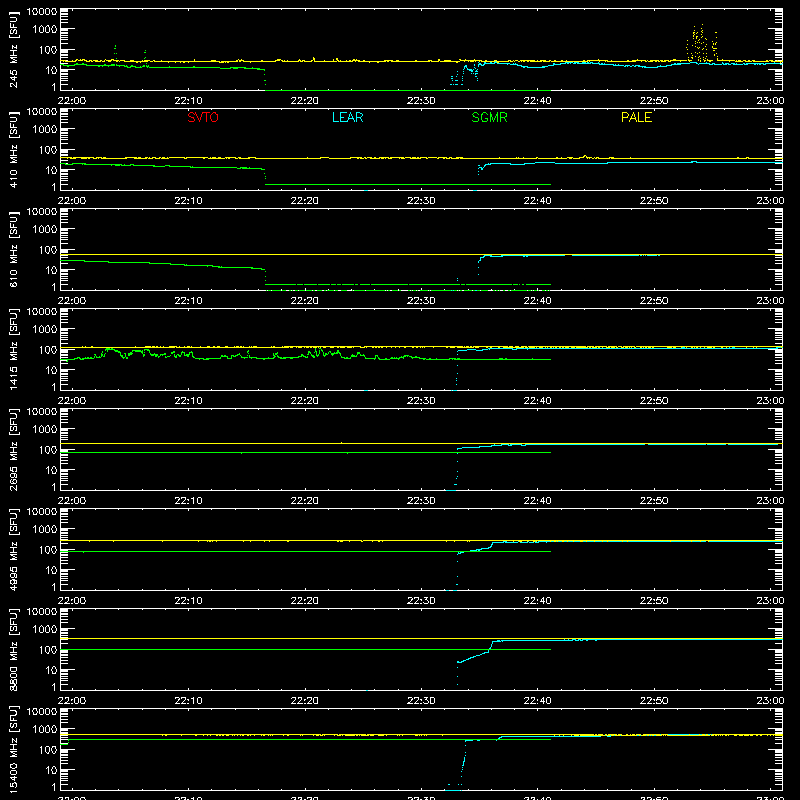This screenshot has width=800, height=800.
Task: Select the 245 MHz [SFU] axis title
Action: pos(13,50)
